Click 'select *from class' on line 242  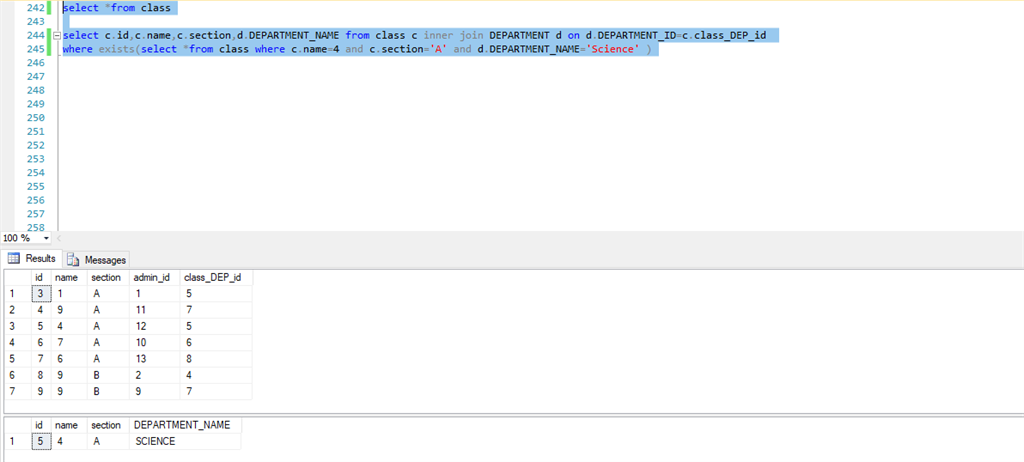tap(116, 8)
